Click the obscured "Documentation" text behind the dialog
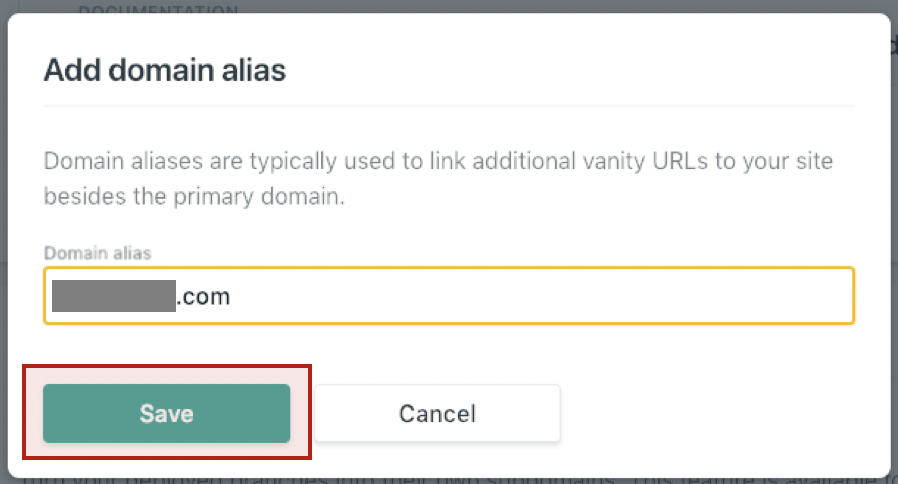The width and height of the screenshot is (898, 484). pos(158,8)
